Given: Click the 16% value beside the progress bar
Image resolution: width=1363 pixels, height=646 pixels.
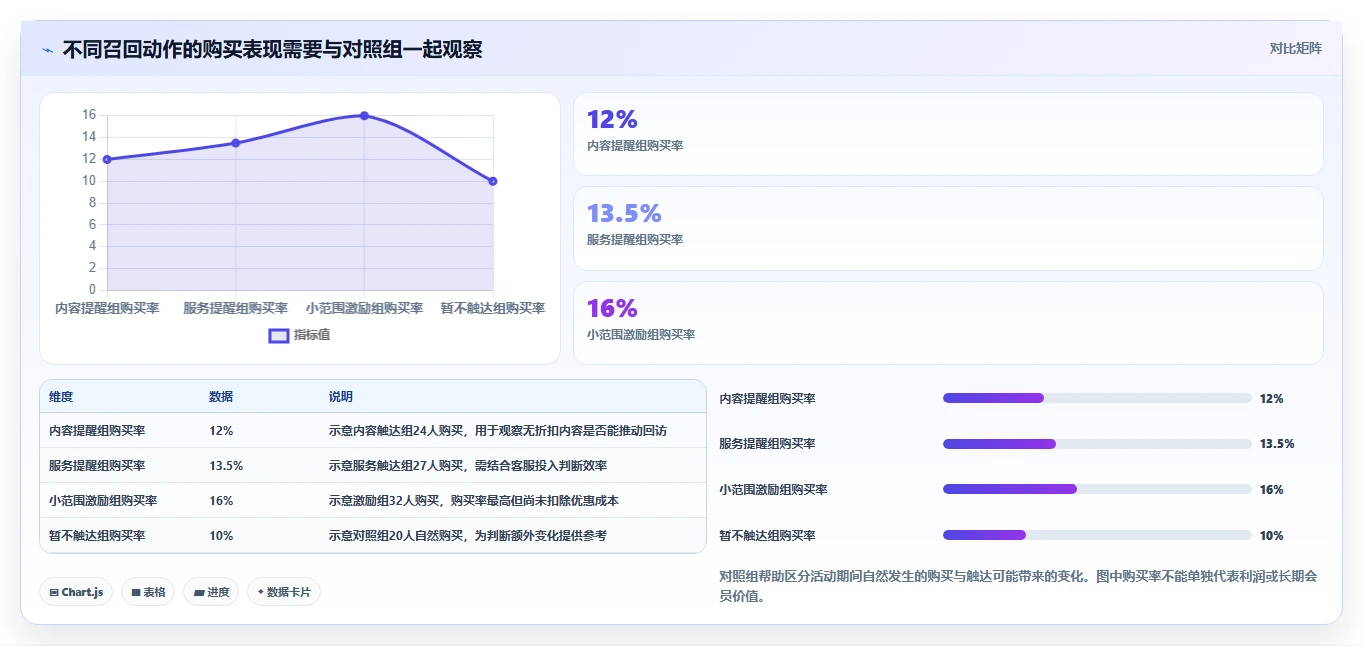Looking at the screenshot, I should coord(1271,489).
